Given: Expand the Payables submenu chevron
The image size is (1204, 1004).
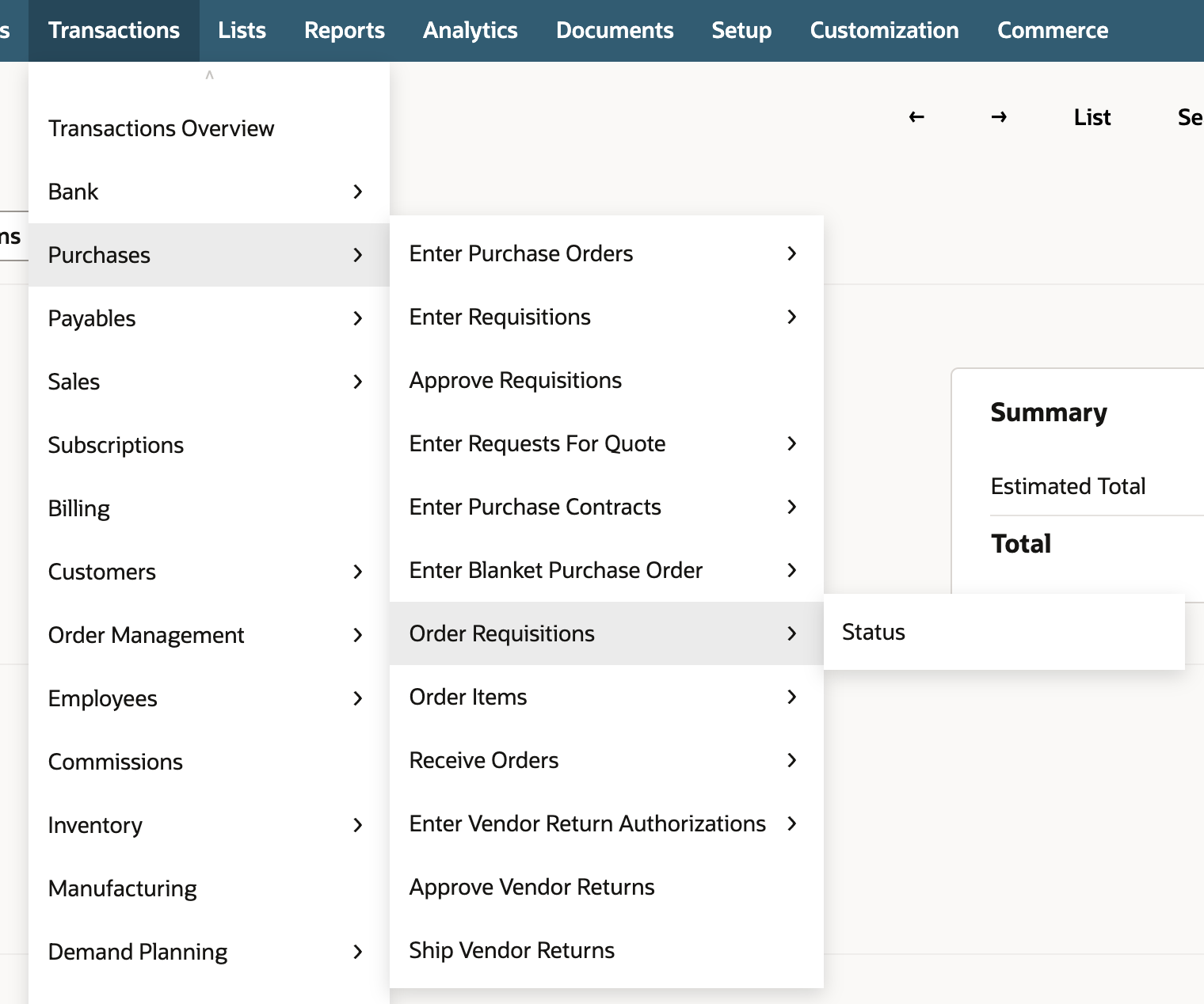Looking at the screenshot, I should pyautogui.click(x=358, y=318).
